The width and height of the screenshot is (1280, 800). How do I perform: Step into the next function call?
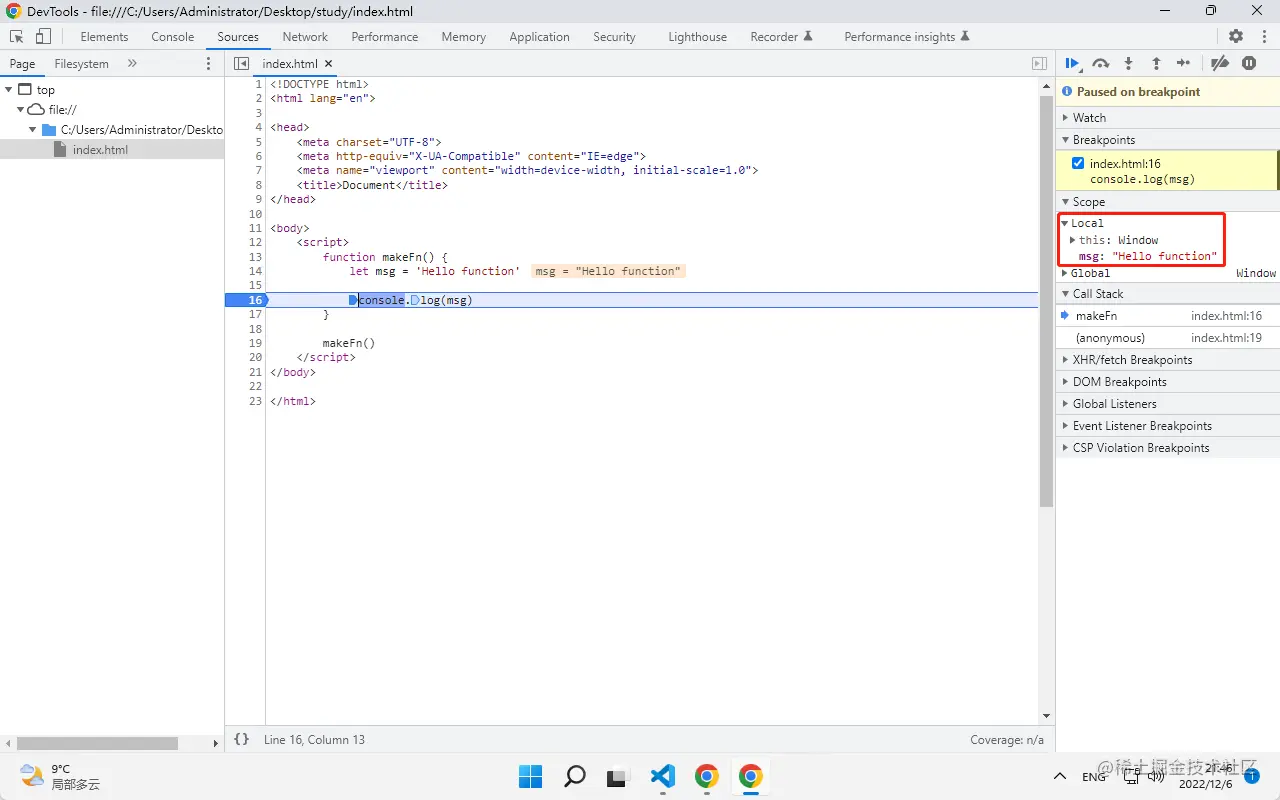pyautogui.click(x=1128, y=63)
